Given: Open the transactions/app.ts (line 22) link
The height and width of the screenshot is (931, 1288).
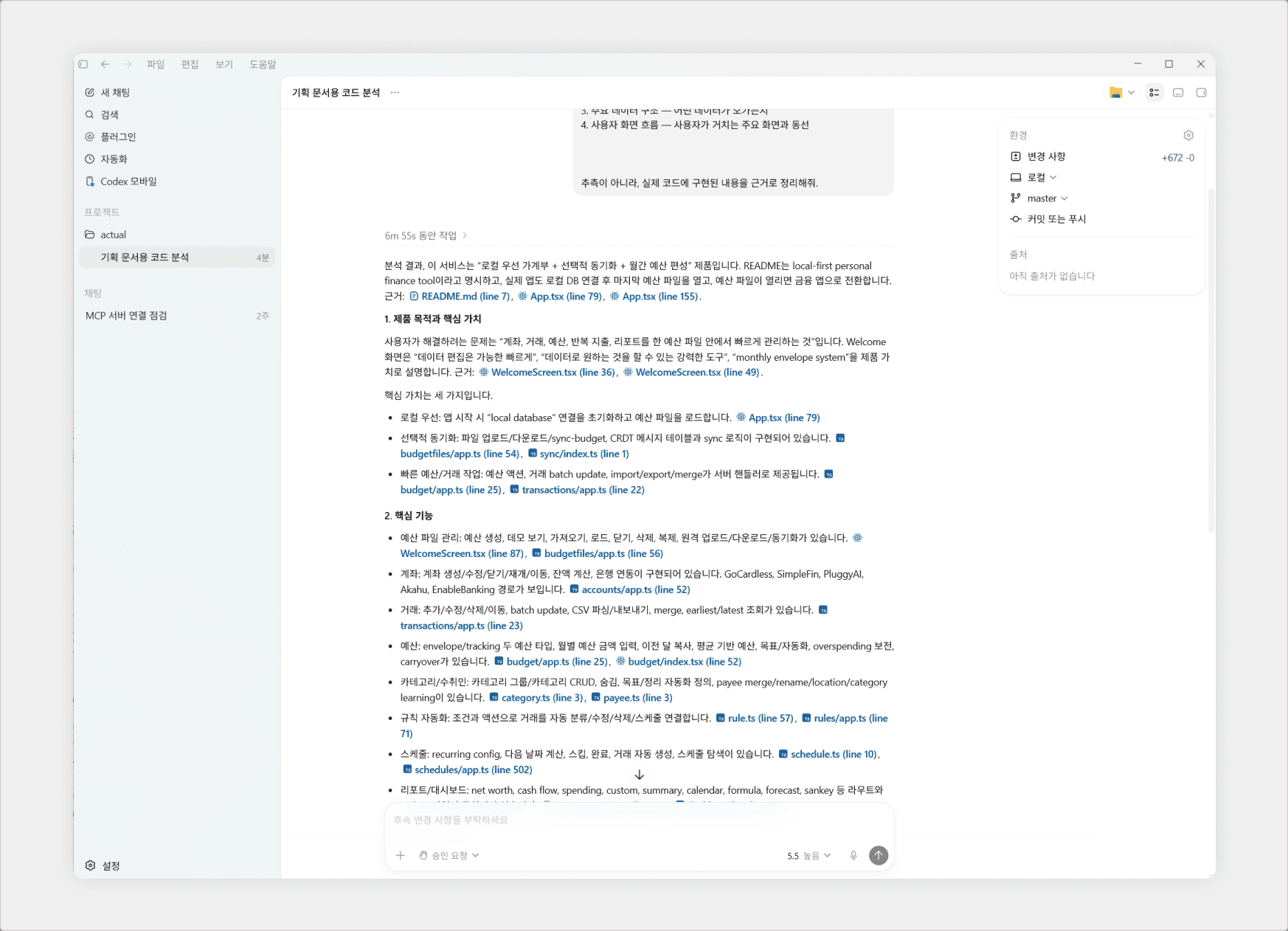Looking at the screenshot, I should [577, 490].
